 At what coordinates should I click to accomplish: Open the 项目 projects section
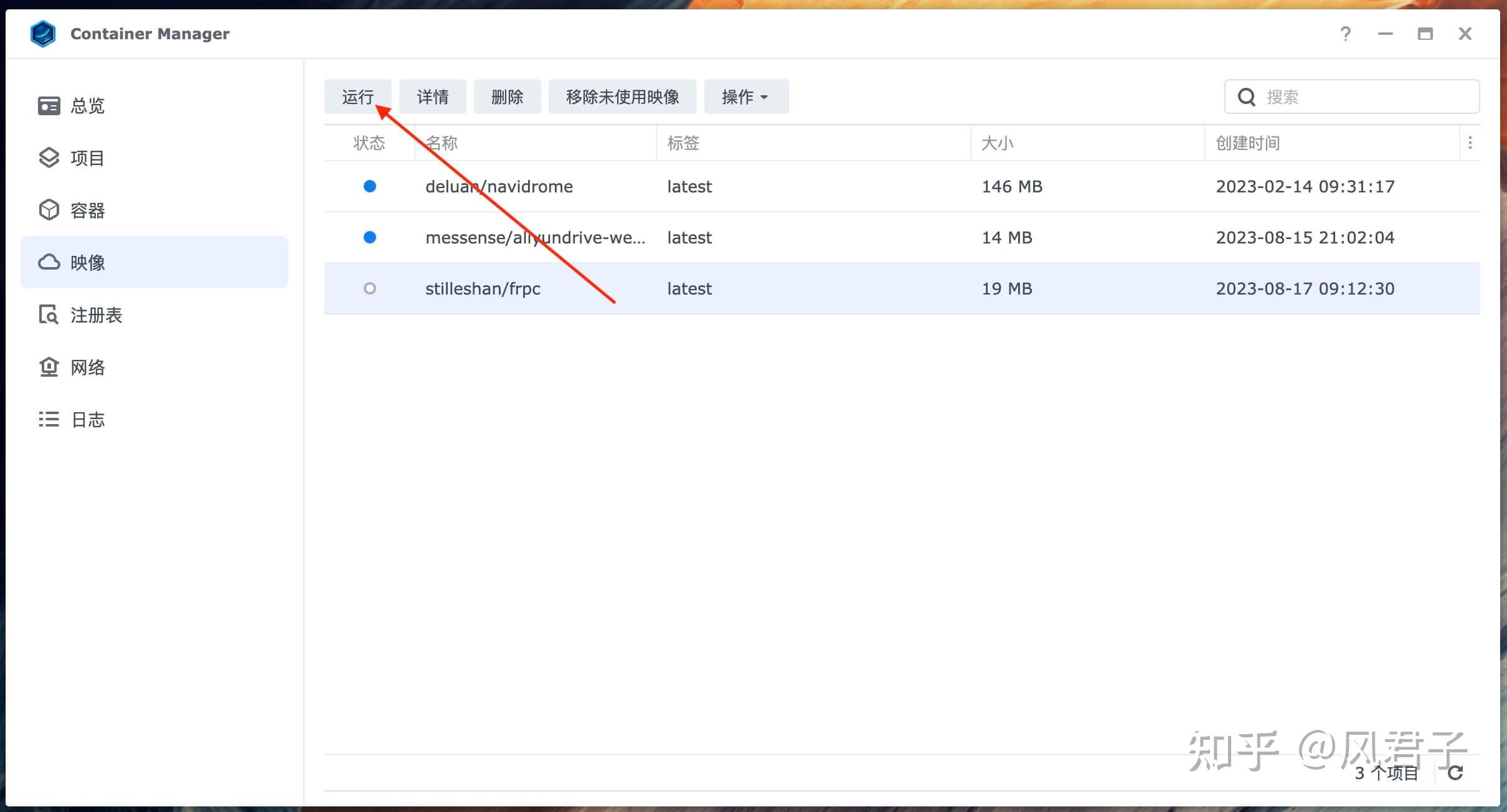pyautogui.click(x=88, y=158)
